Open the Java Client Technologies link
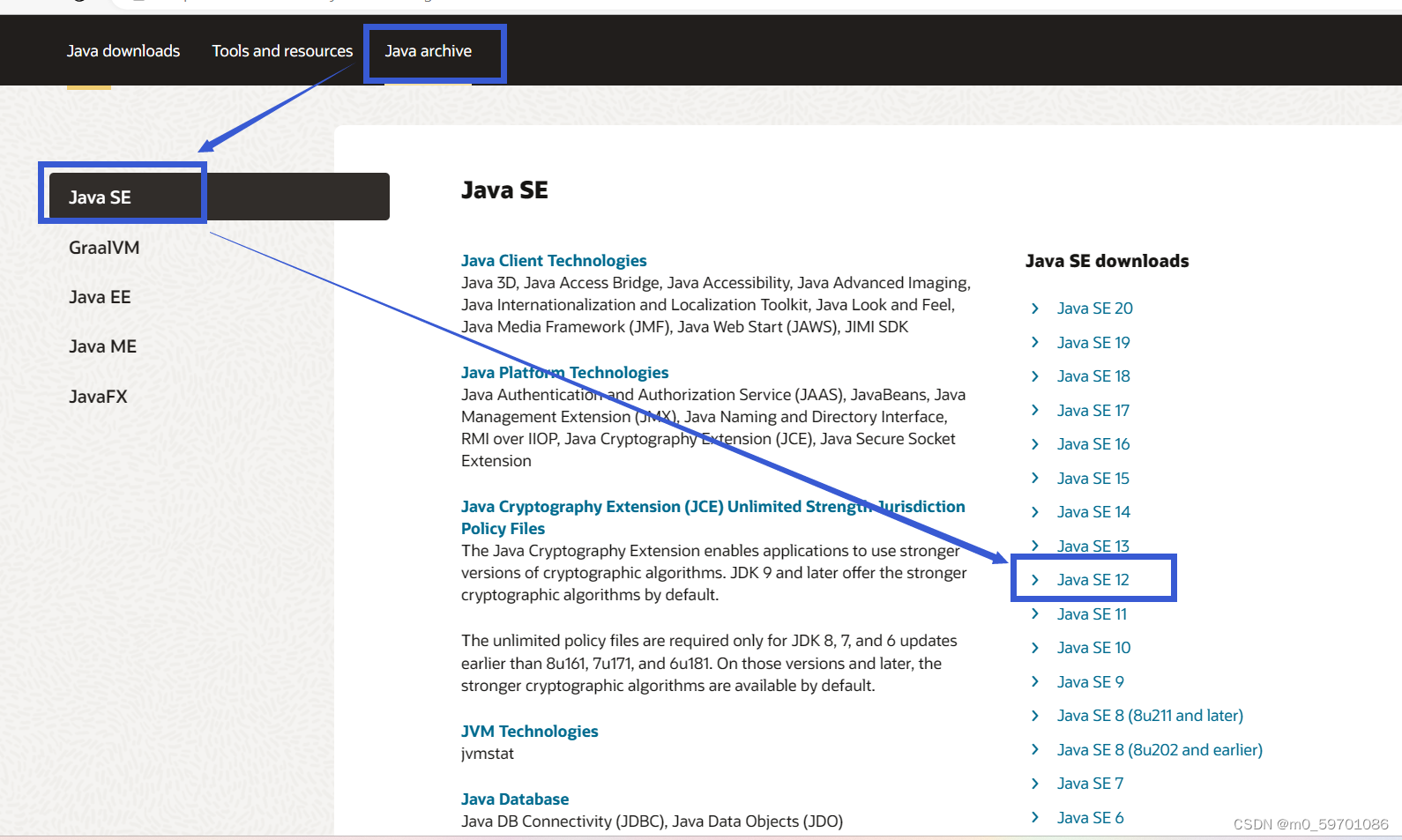1402x840 pixels. (x=554, y=261)
